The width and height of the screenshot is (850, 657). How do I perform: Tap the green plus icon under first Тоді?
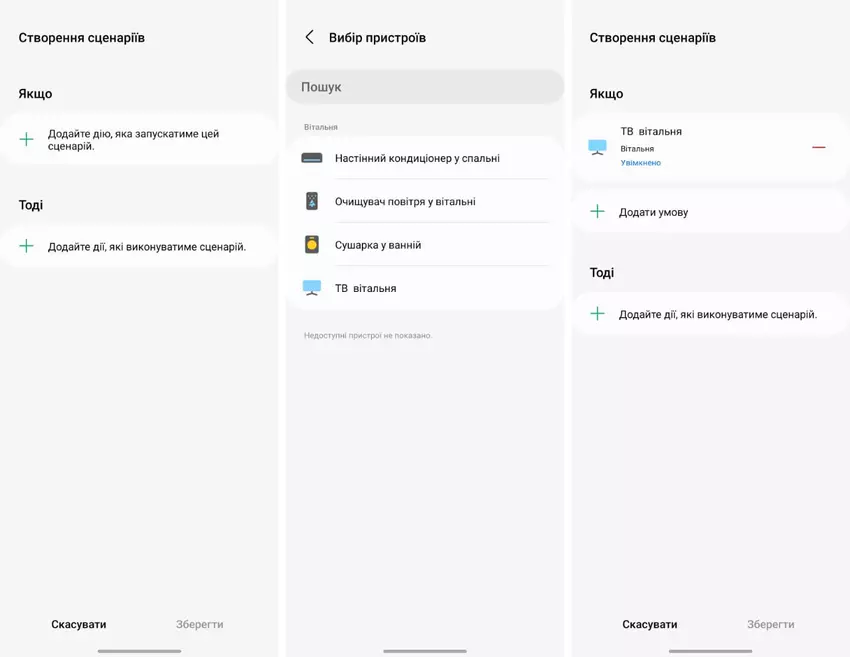pos(27,246)
